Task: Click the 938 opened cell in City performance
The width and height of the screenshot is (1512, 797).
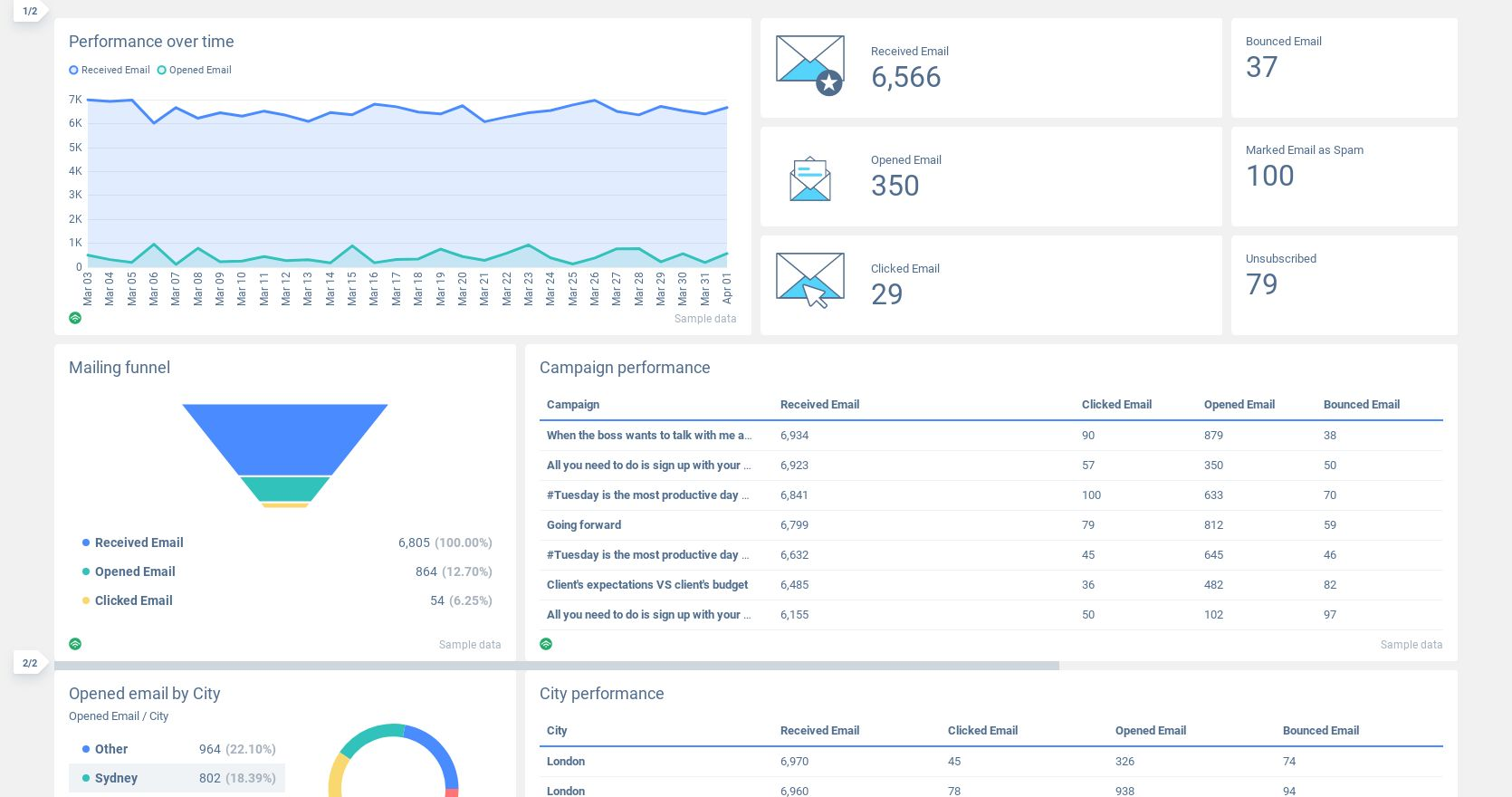Action: [1124, 791]
